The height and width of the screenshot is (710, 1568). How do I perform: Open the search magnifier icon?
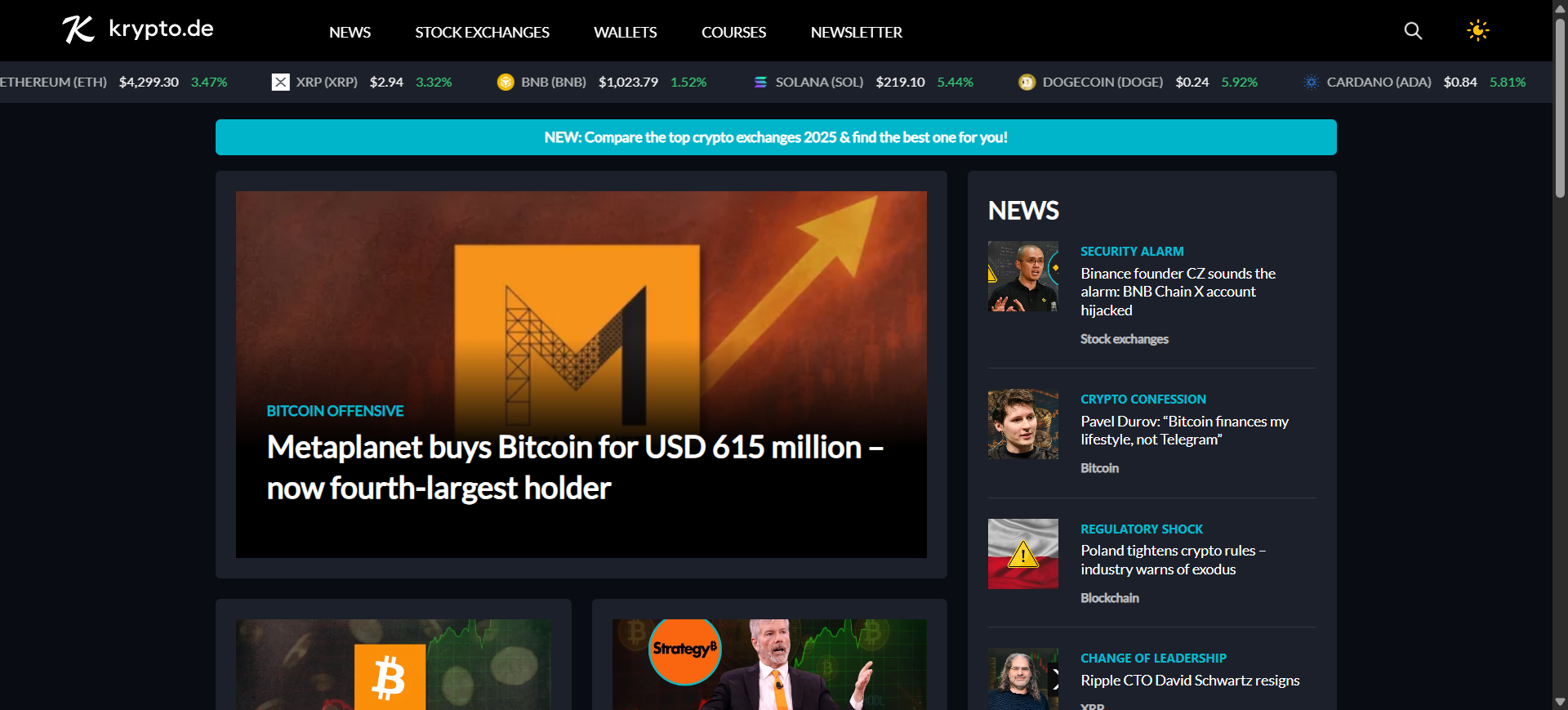(x=1413, y=31)
